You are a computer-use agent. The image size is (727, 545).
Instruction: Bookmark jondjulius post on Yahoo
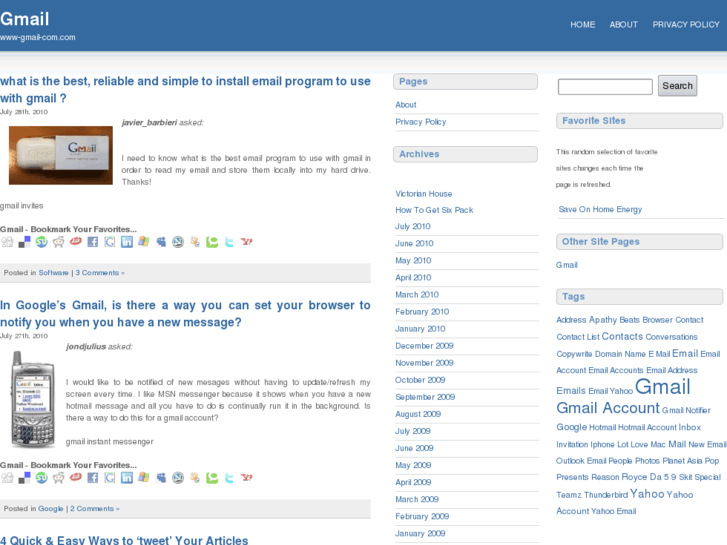coord(246,478)
